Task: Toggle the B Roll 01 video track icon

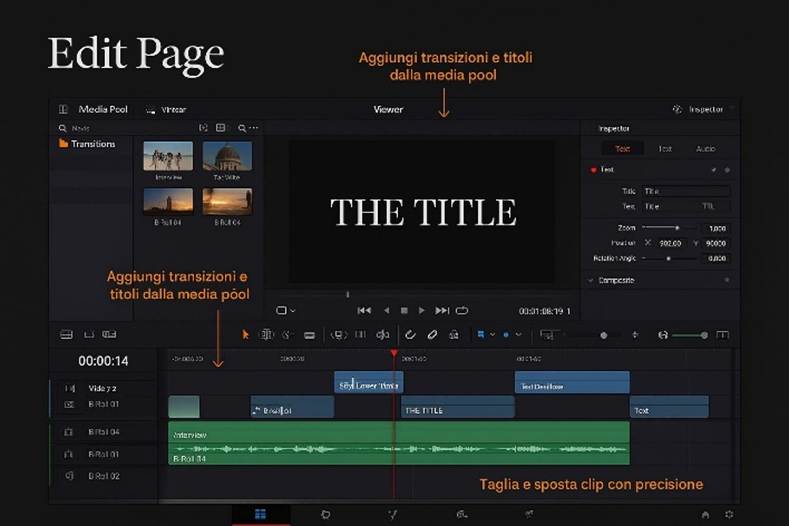Action: coord(69,405)
